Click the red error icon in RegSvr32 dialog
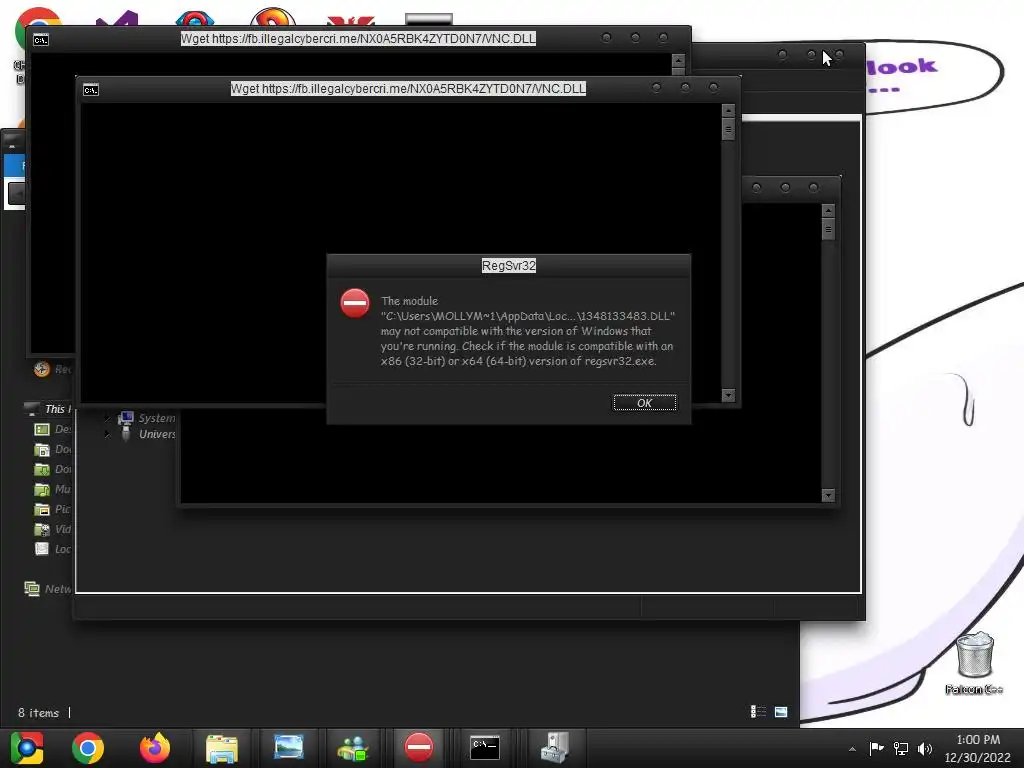This screenshot has width=1024, height=768. (x=355, y=304)
